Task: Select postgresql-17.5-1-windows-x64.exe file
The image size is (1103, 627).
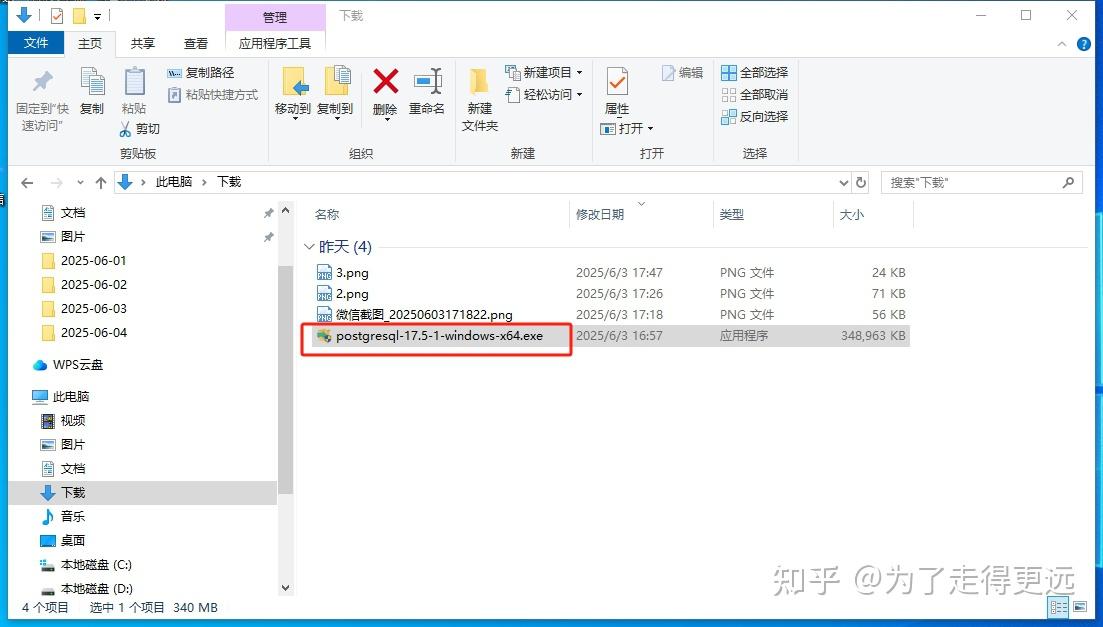Action: coord(439,336)
